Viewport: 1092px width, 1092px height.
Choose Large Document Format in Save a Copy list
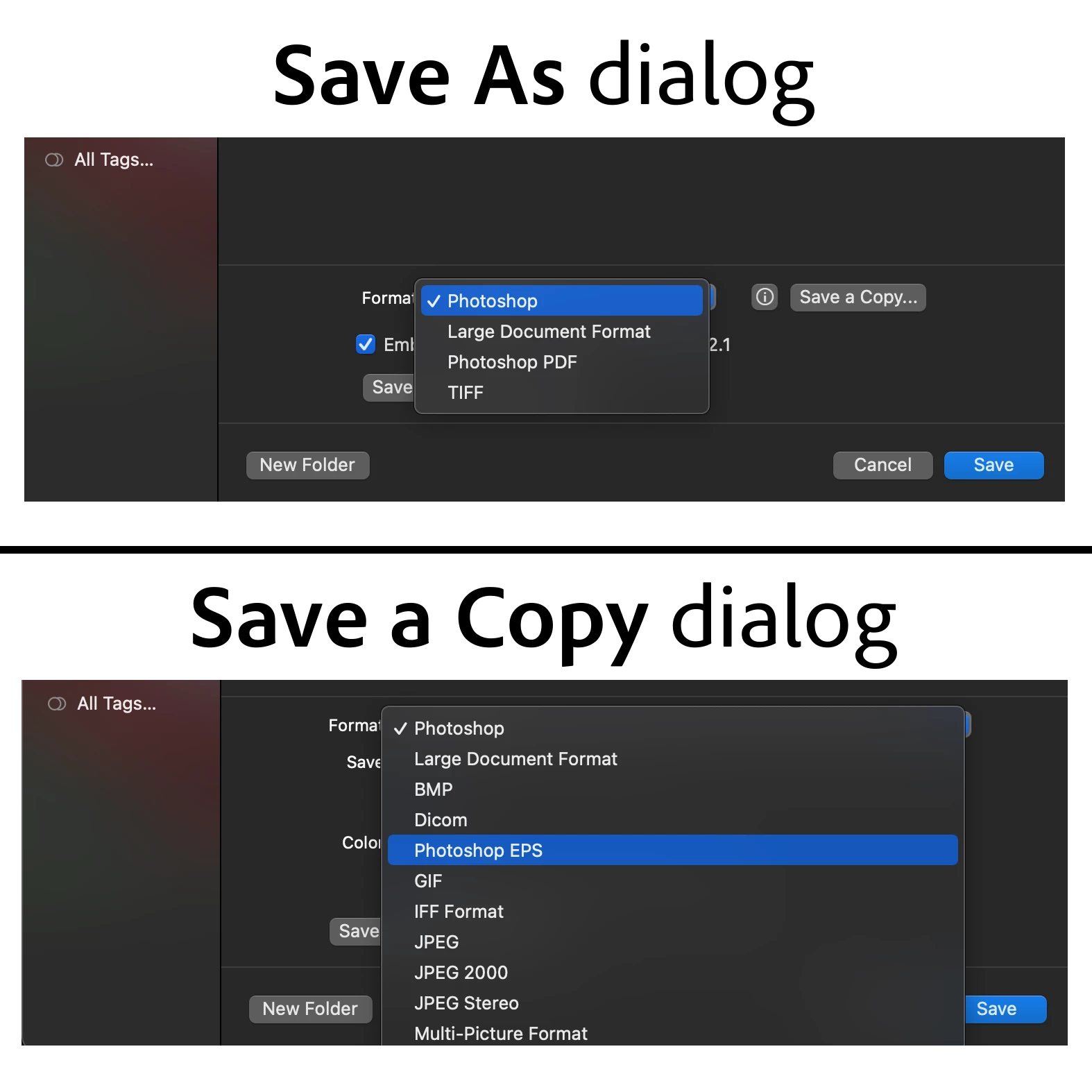click(673, 759)
